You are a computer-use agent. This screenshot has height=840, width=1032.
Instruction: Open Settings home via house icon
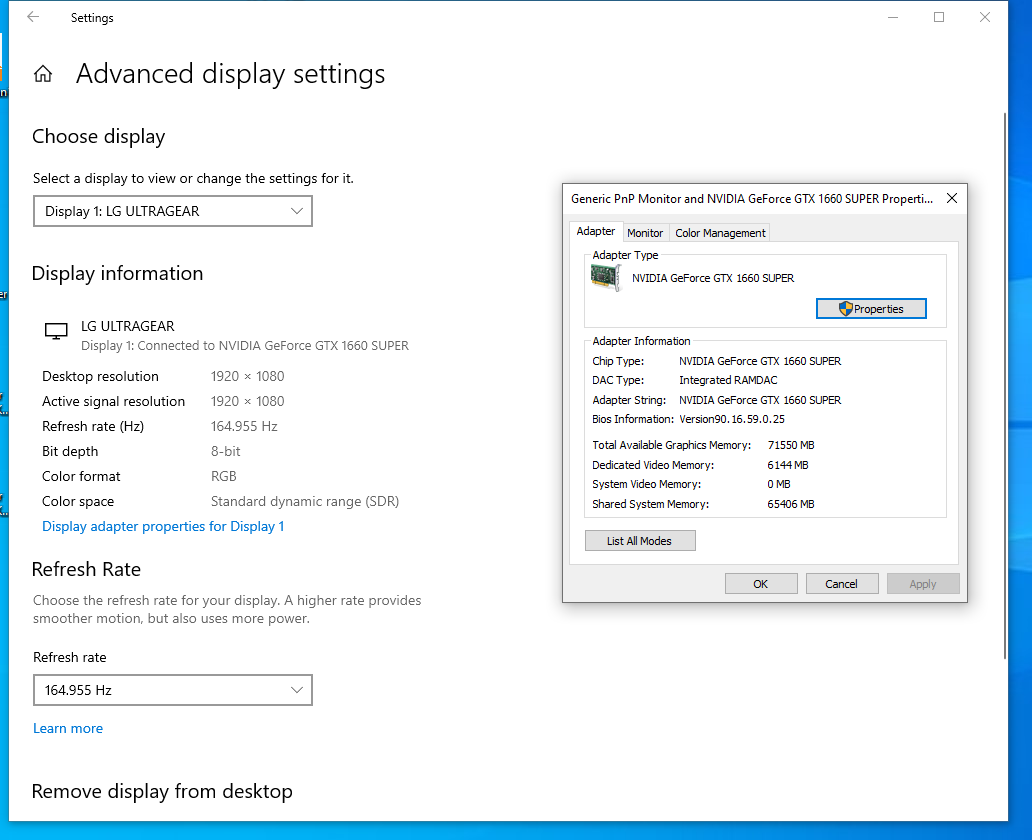(x=43, y=74)
